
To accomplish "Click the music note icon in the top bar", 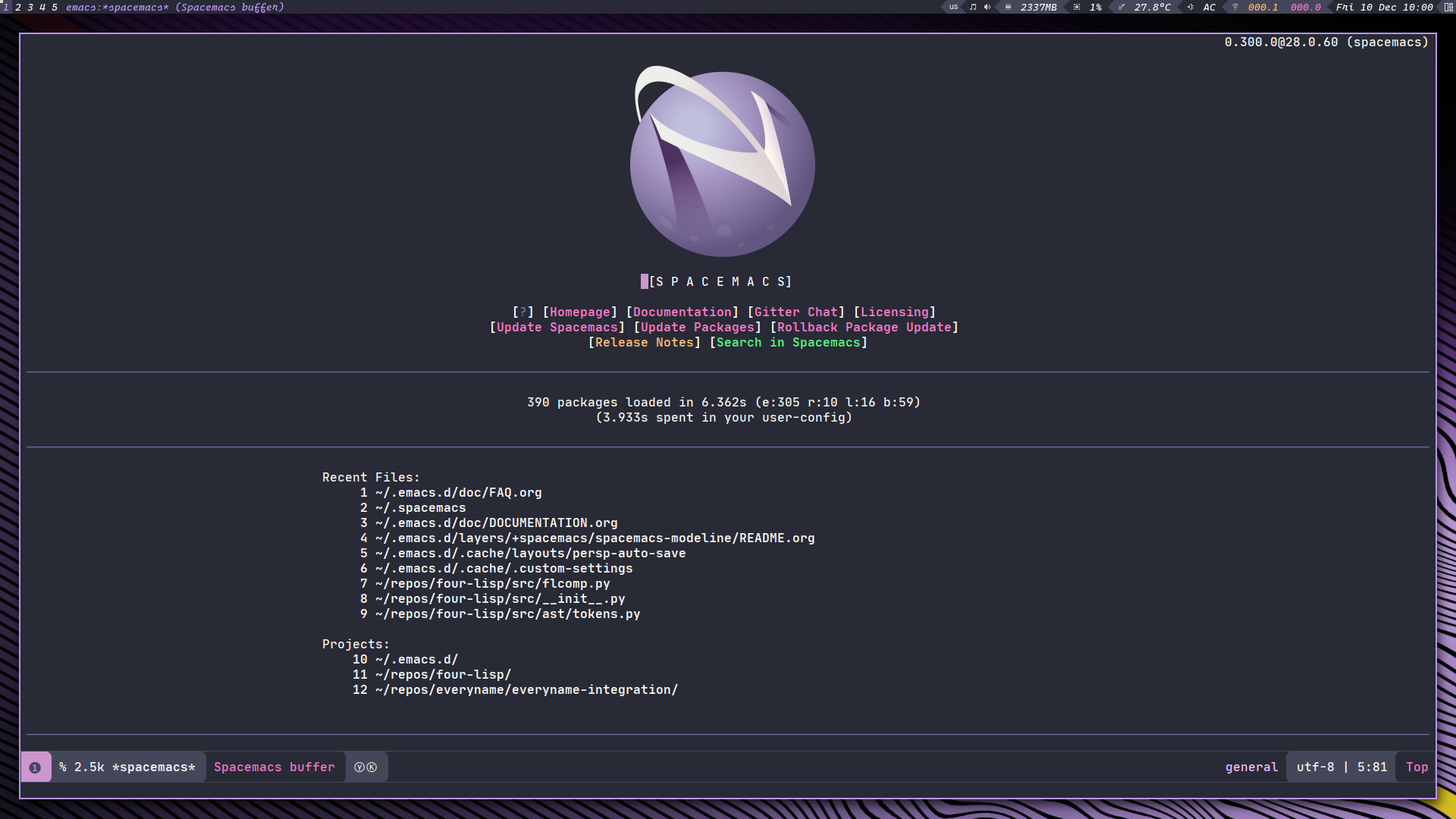I will (x=973, y=7).
